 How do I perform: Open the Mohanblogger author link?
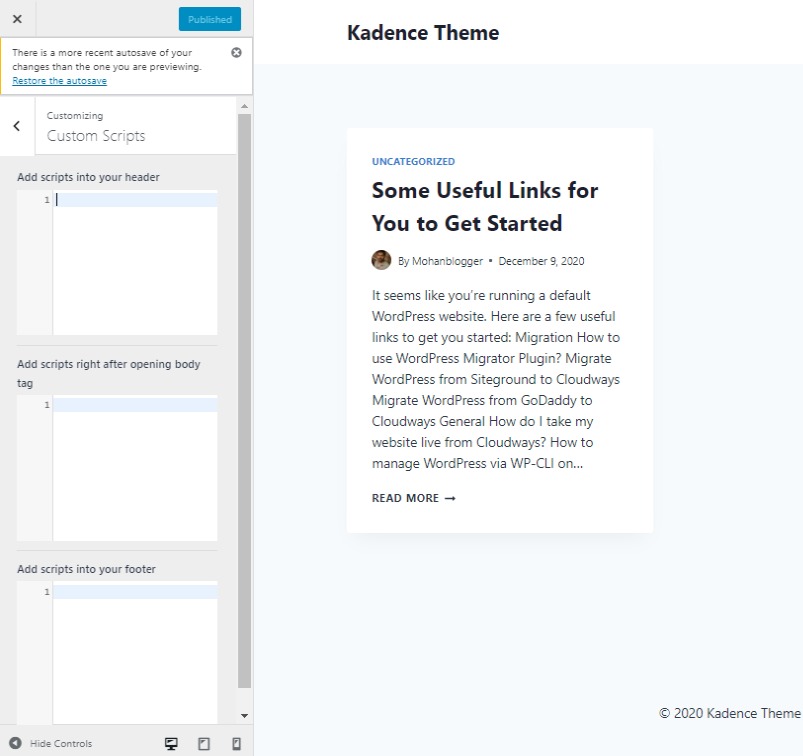point(447,261)
